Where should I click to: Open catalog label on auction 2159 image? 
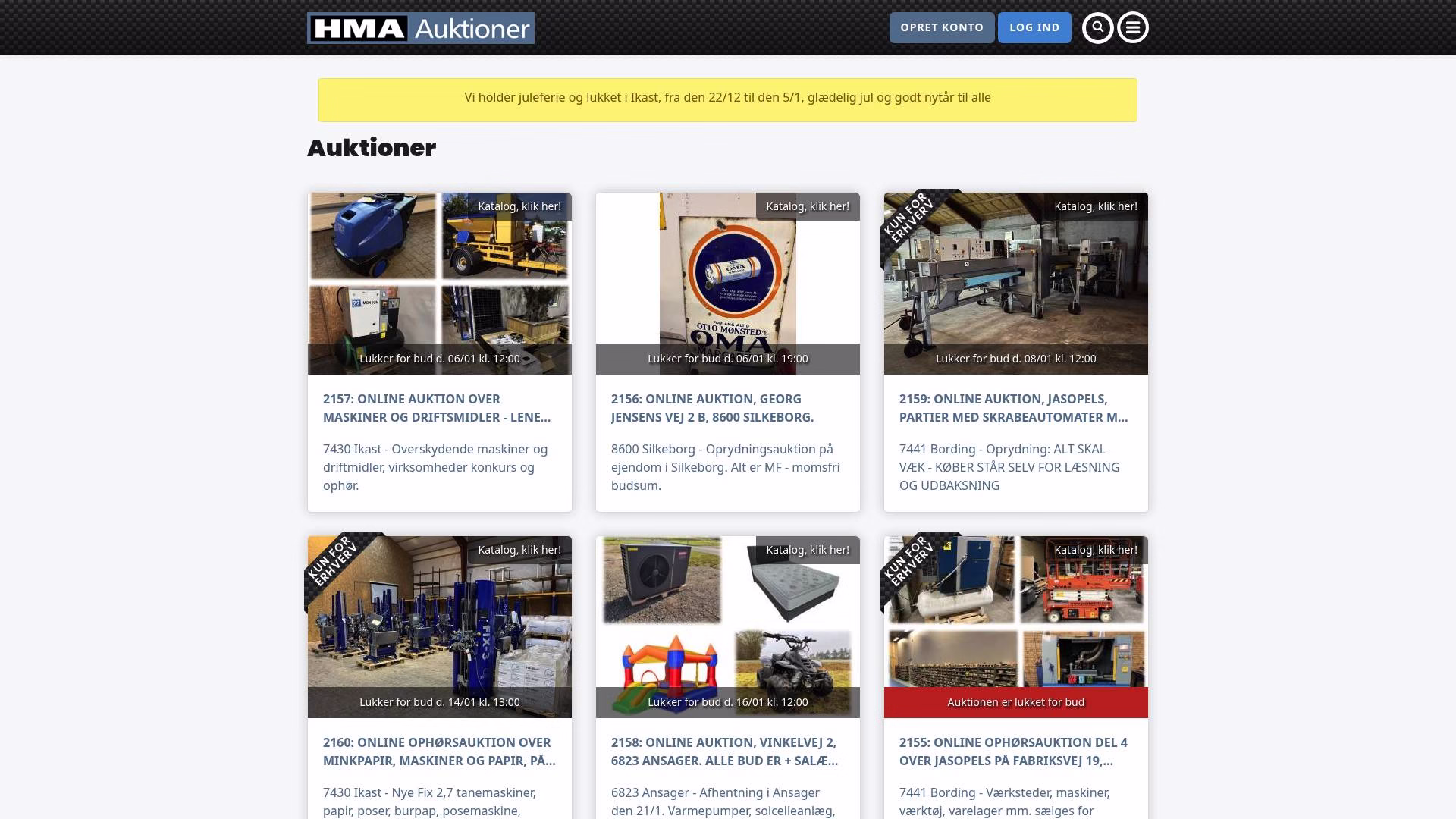[1096, 206]
